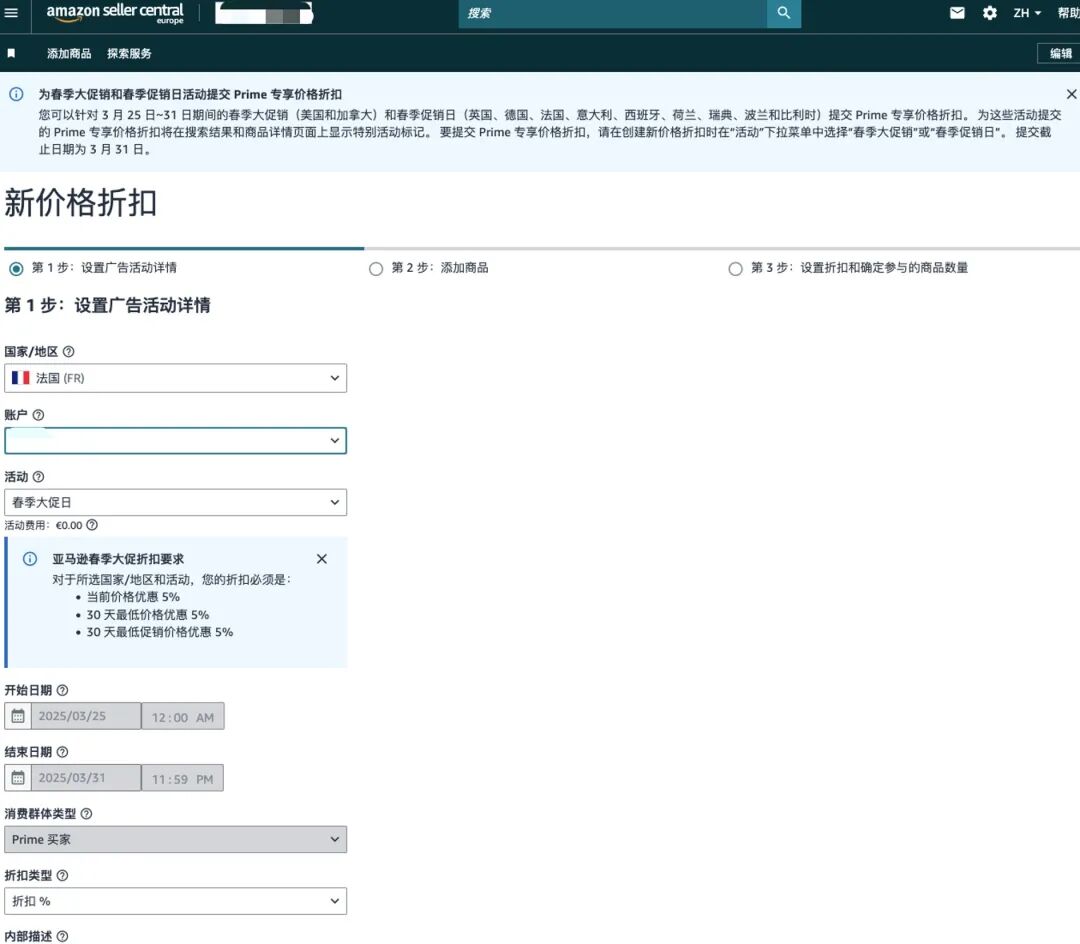The image size is (1080, 944).
Task: Click the orange search magnifier icon
Action: [x=784, y=14]
